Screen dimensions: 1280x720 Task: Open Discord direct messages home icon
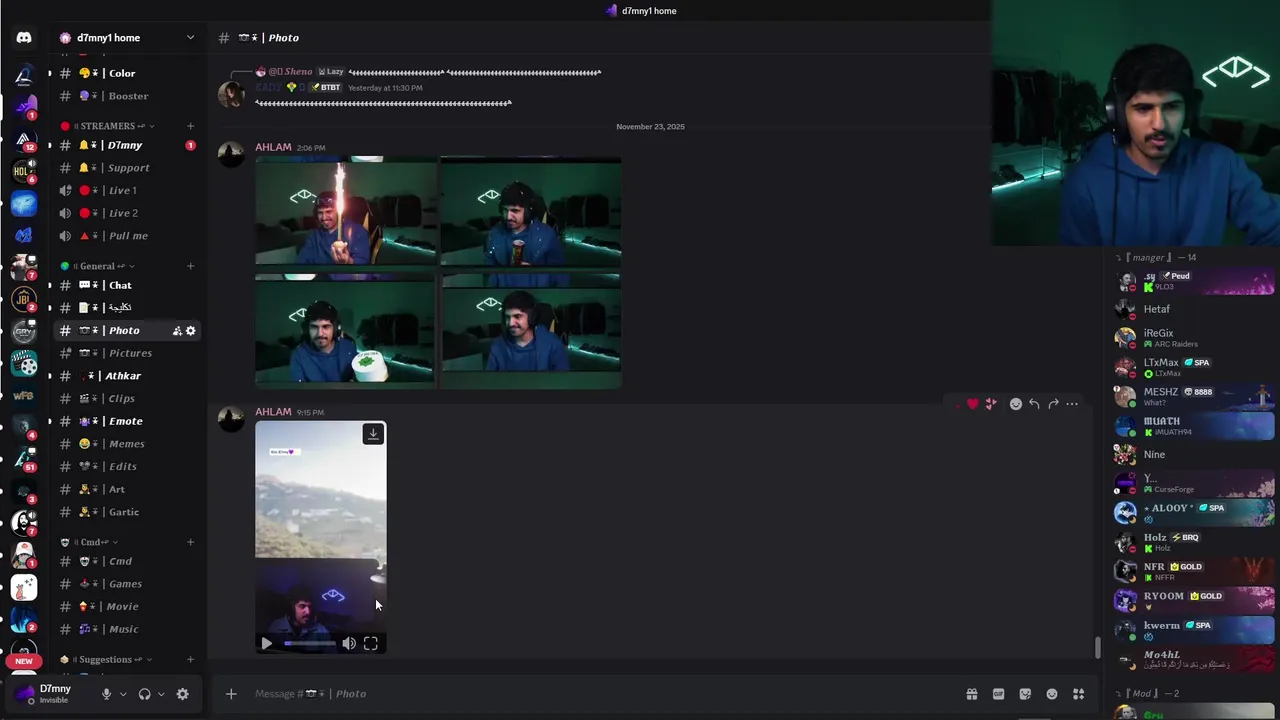tap(24, 38)
